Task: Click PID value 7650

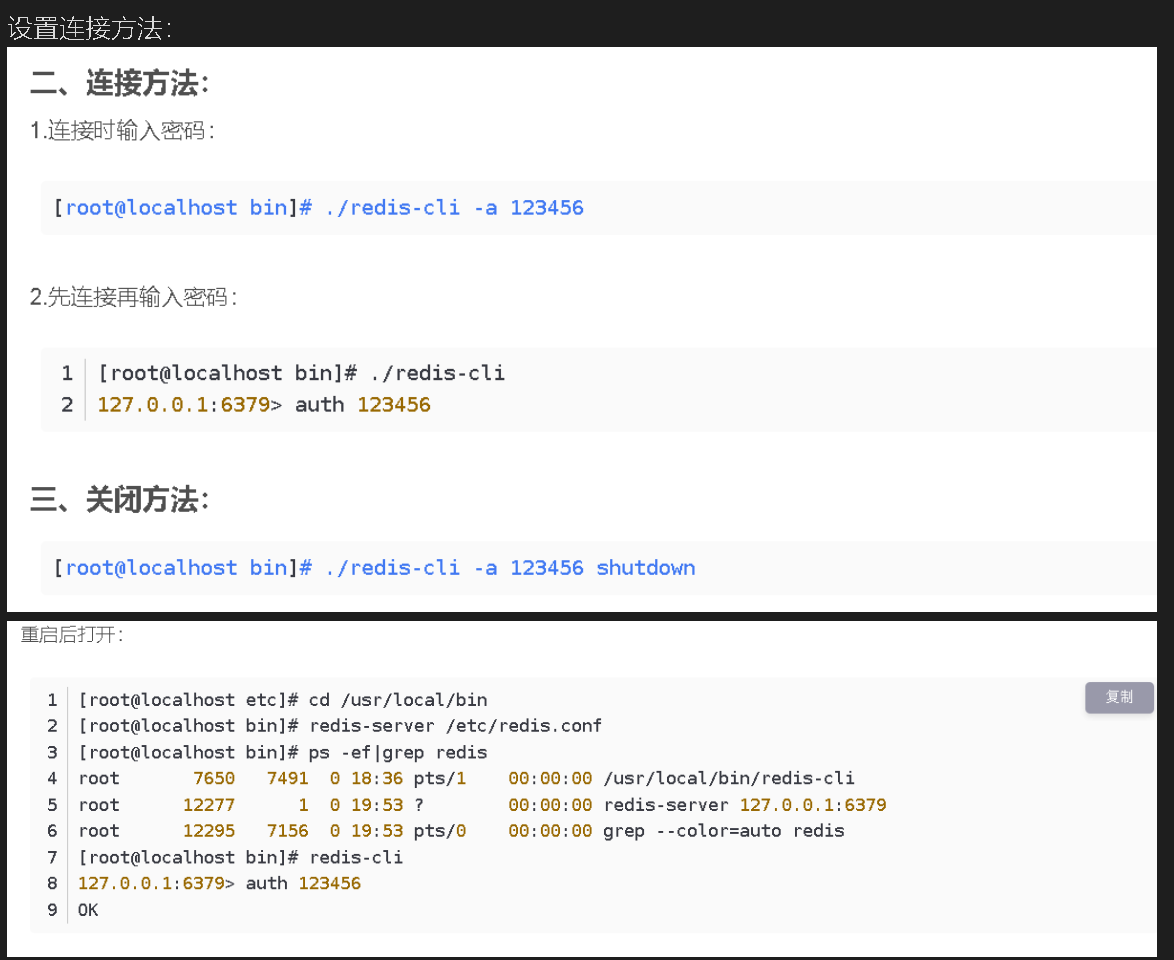Action: click(214, 778)
